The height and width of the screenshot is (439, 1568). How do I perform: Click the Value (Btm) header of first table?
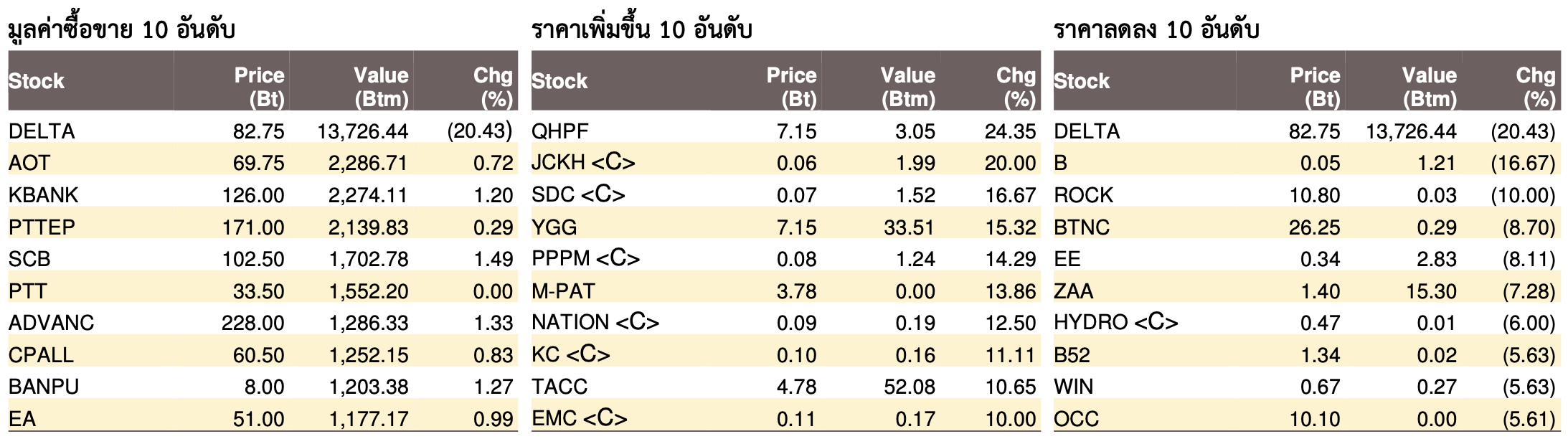[x=379, y=86]
